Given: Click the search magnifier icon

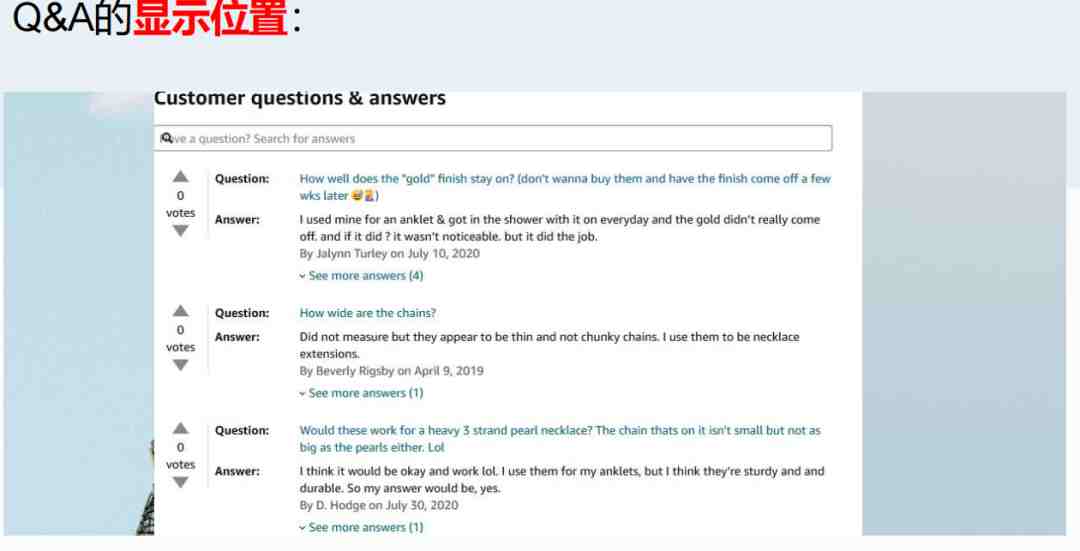Looking at the screenshot, I should point(167,138).
